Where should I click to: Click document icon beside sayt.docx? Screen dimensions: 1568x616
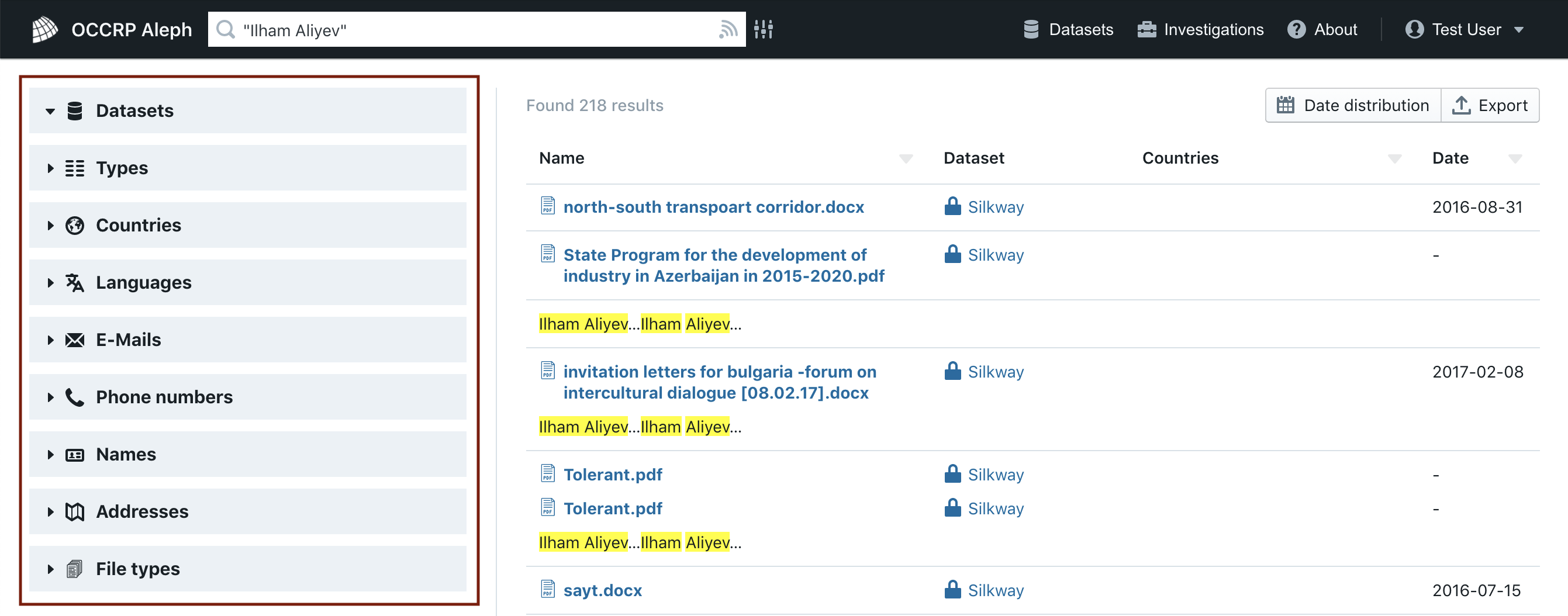(548, 589)
